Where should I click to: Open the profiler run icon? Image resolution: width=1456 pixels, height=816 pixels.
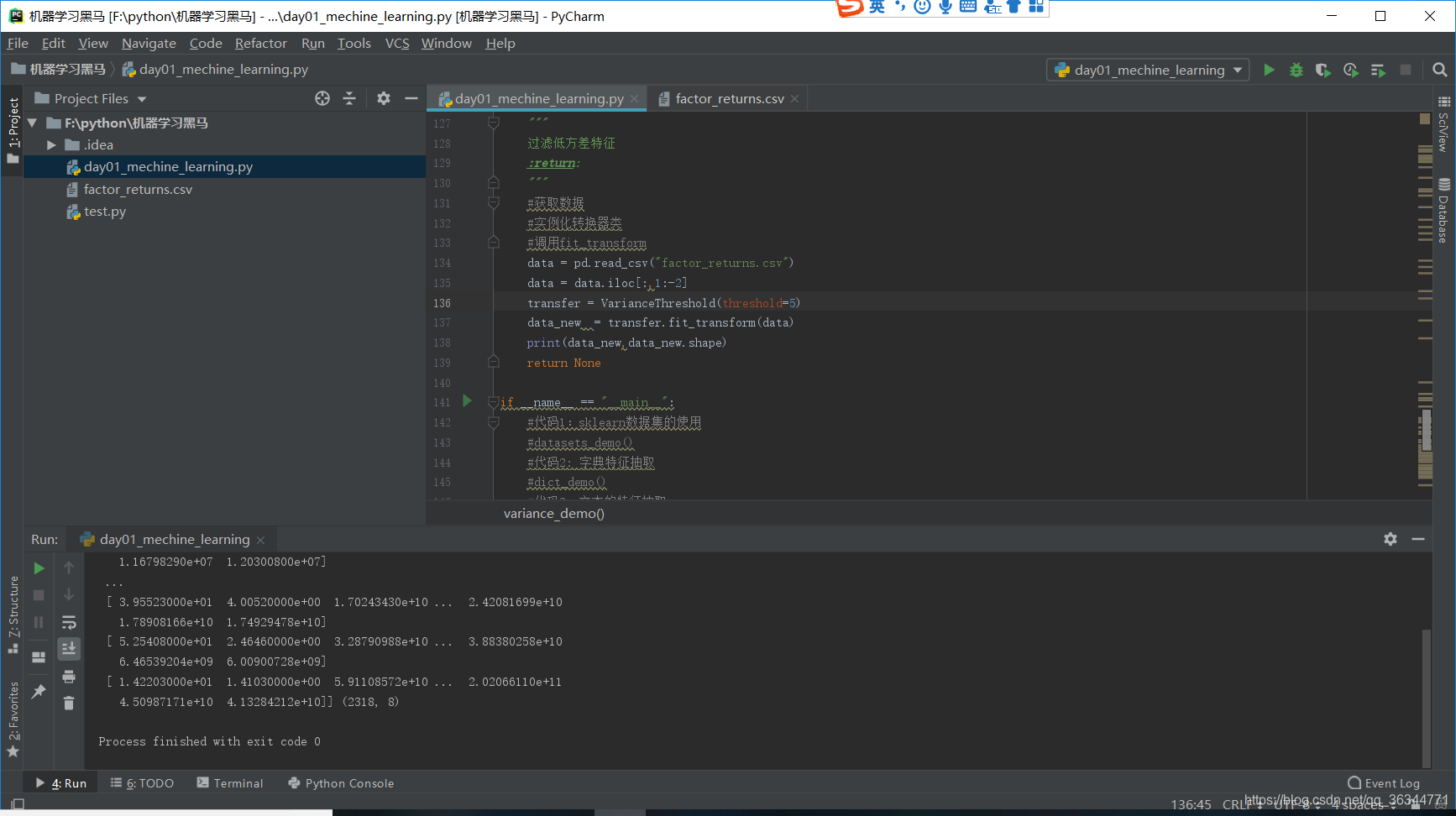click(x=1350, y=71)
